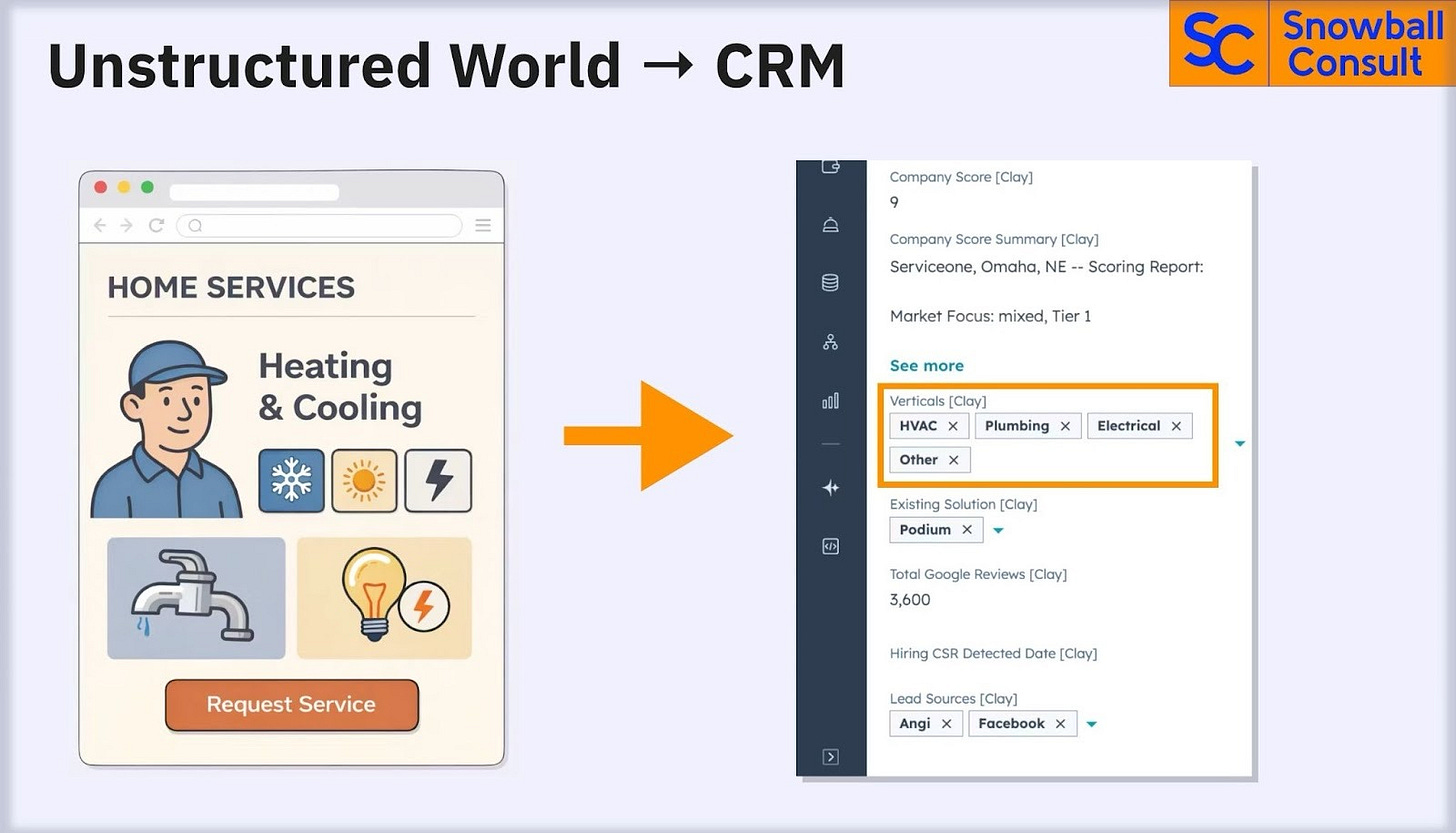Remove the Electrical vertical tag
1456x833 pixels.
pyautogui.click(x=1176, y=426)
